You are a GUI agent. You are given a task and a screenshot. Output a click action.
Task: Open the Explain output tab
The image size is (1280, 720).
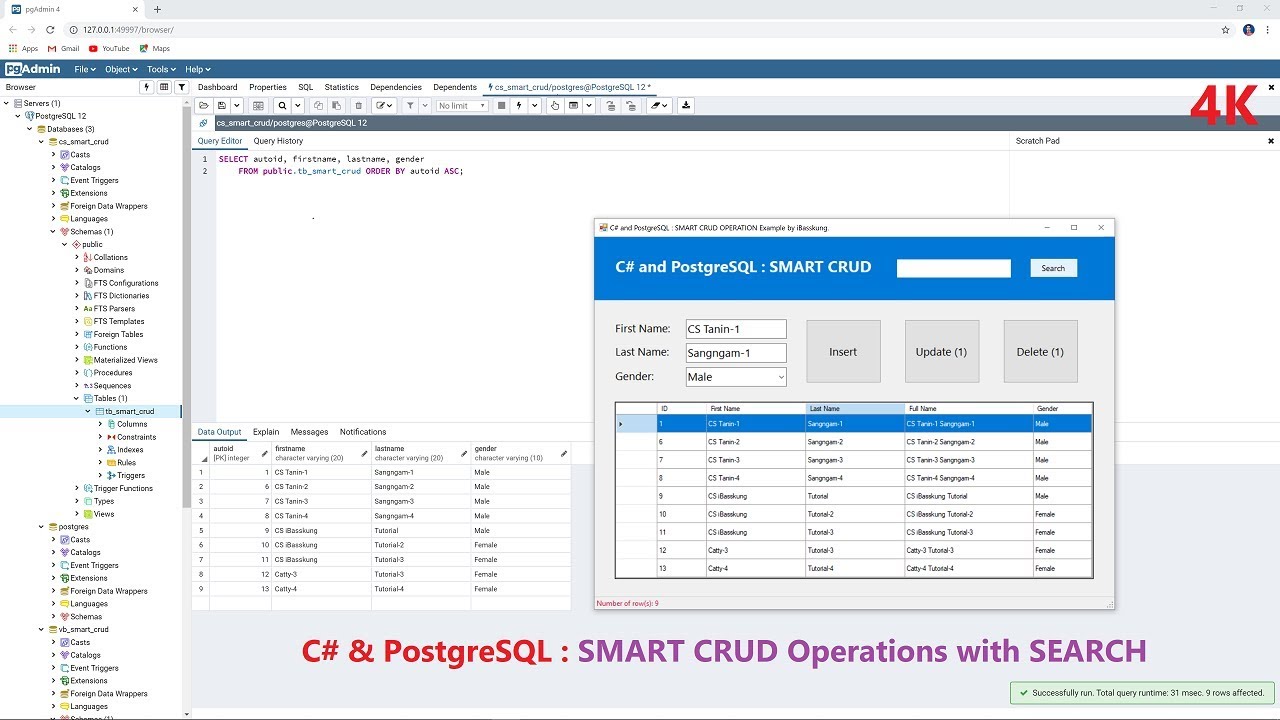266,432
